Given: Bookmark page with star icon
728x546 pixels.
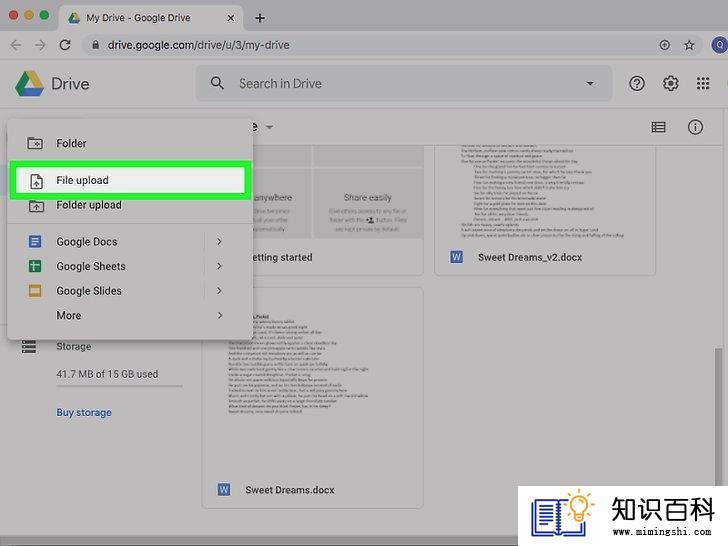Looking at the screenshot, I should [689, 45].
